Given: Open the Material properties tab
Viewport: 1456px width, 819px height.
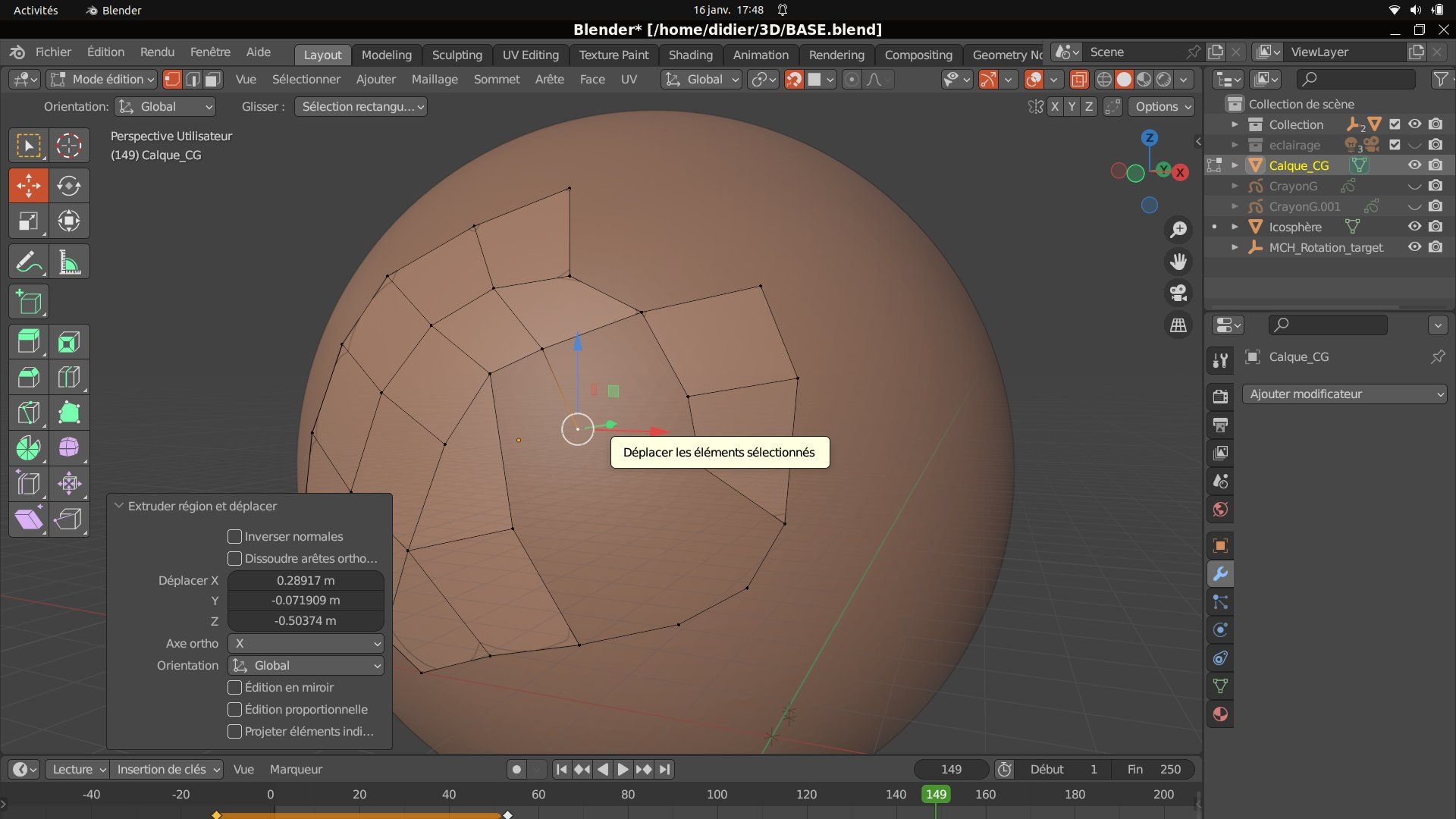Looking at the screenshot, I should coord(1220,714).
